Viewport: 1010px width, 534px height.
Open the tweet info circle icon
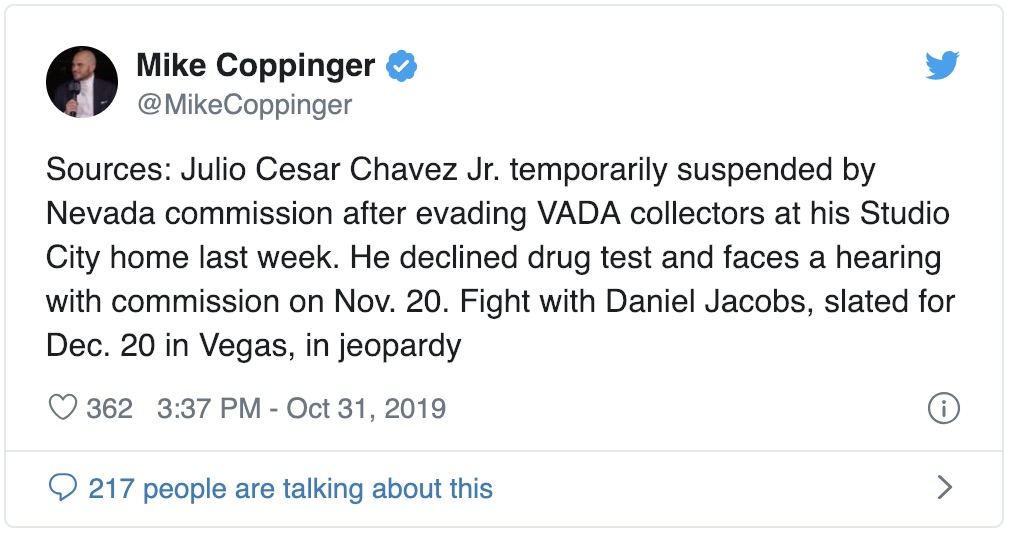pos(944,409)
